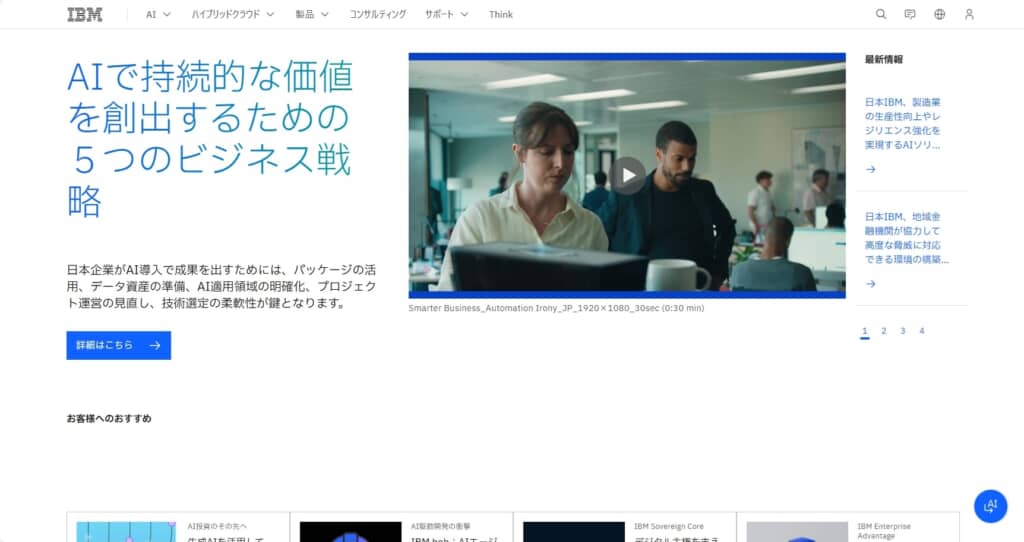Switch to news page 2
The height and width of the screenshot is (542, 1024).
pos(884,331)
